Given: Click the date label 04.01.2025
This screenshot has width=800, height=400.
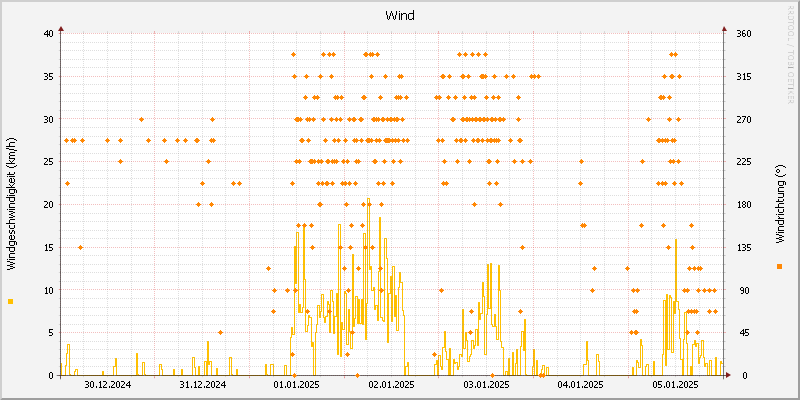Looking at the screenshot, I should coord(581,385).
